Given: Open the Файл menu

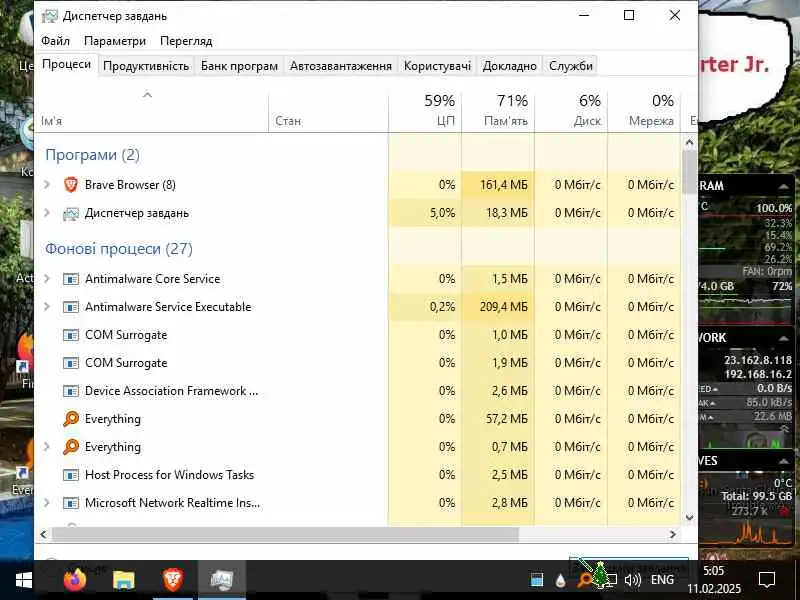Looking at the screenshot, I should pyautogui.click(x=55, y=41).
